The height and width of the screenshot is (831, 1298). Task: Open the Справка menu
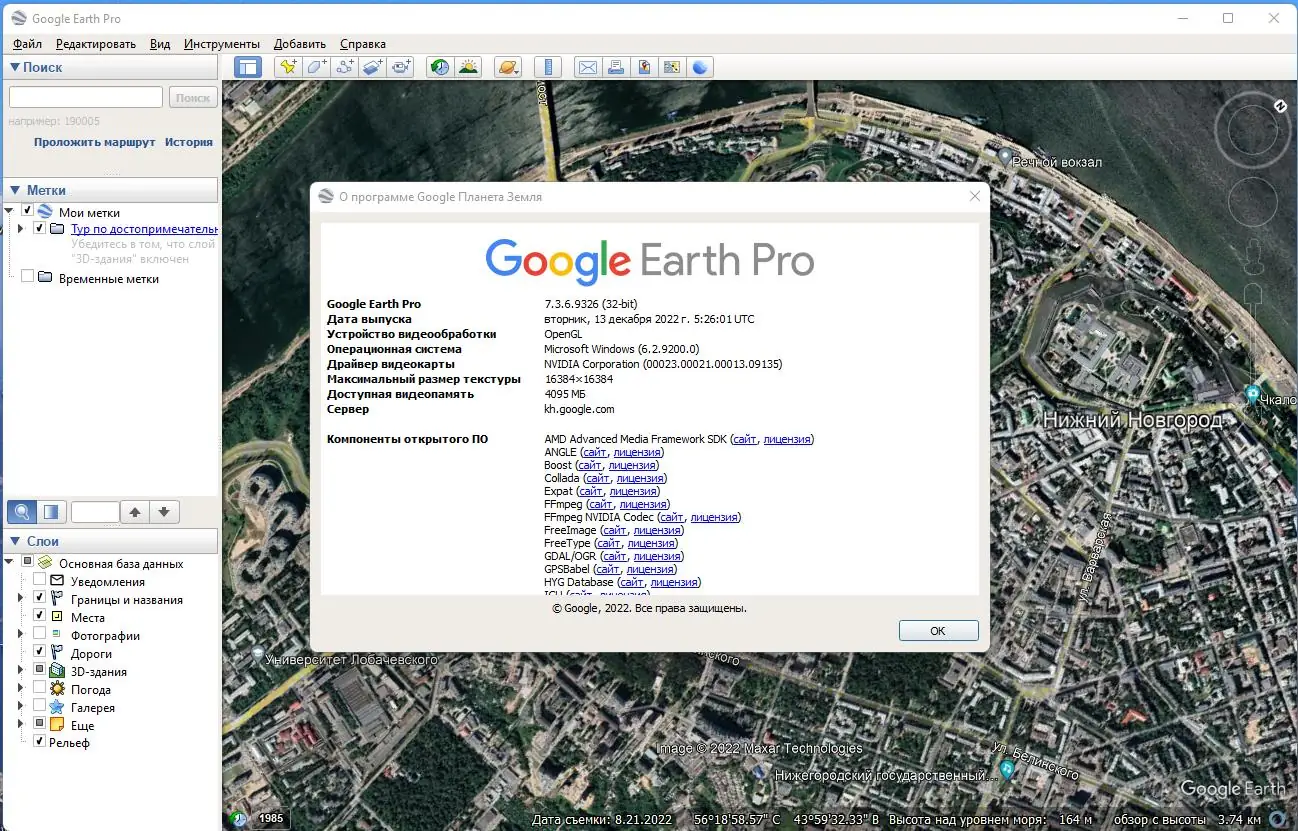(x=362, y=43)
